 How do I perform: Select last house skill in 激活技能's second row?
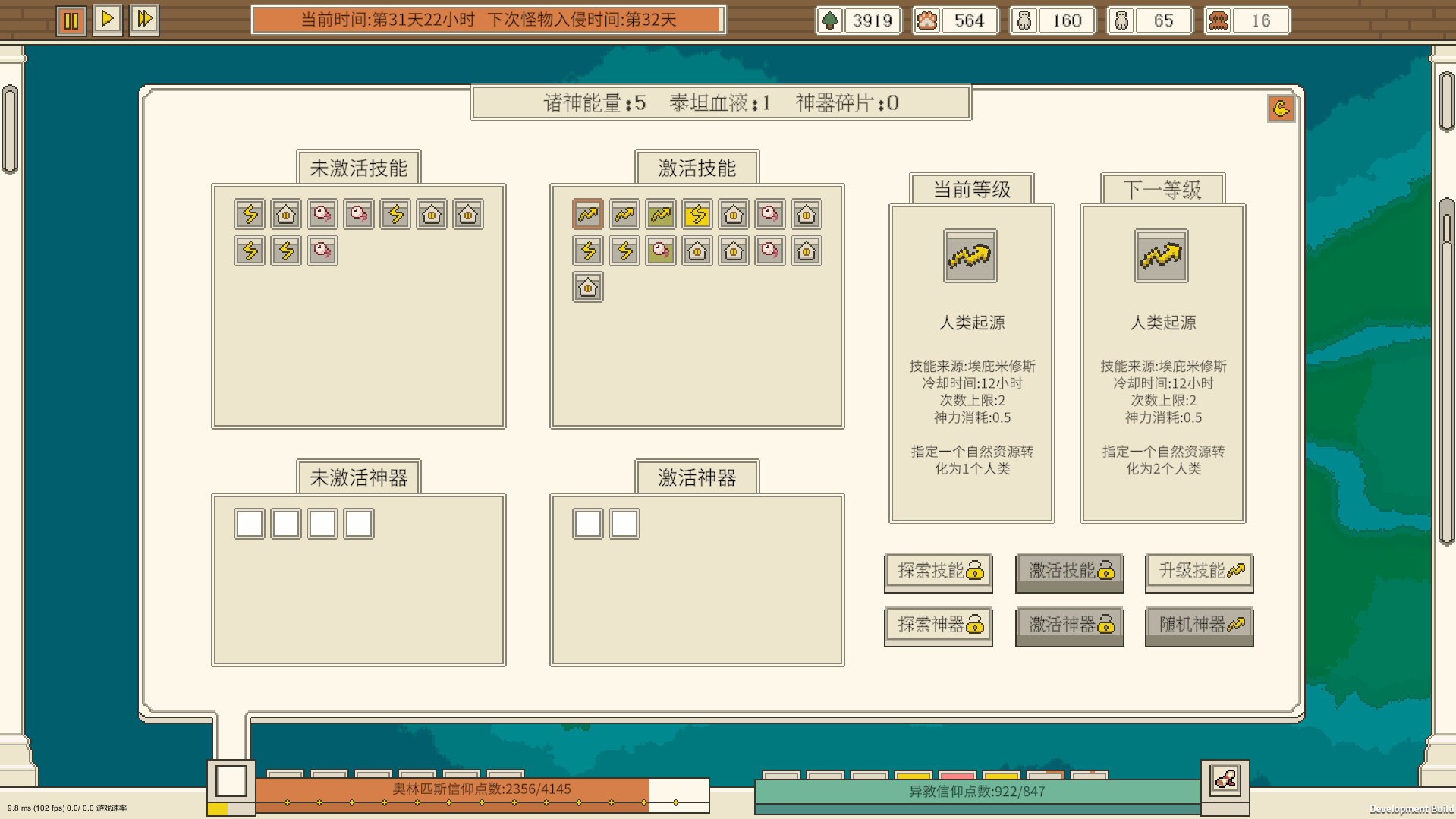(807, 251)
